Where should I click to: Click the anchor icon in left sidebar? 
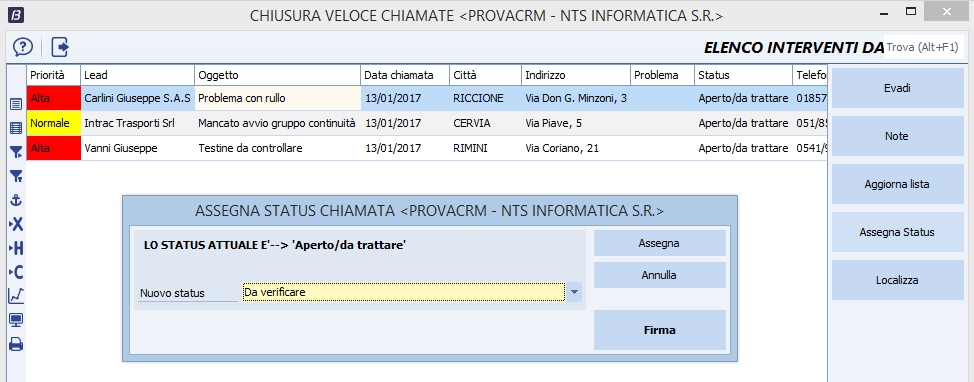coord(16,200)
